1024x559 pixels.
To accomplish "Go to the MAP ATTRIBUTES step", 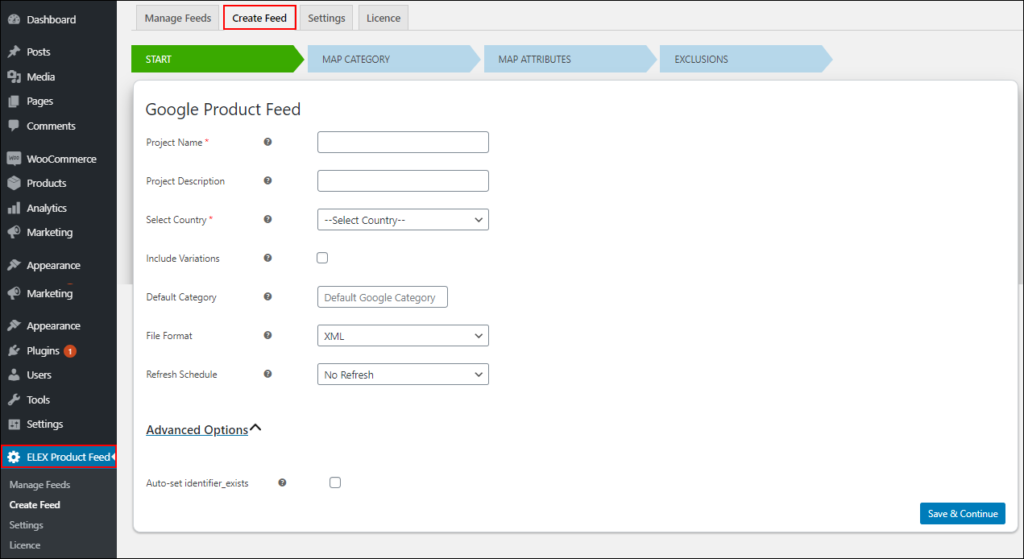I will (570, 59).
